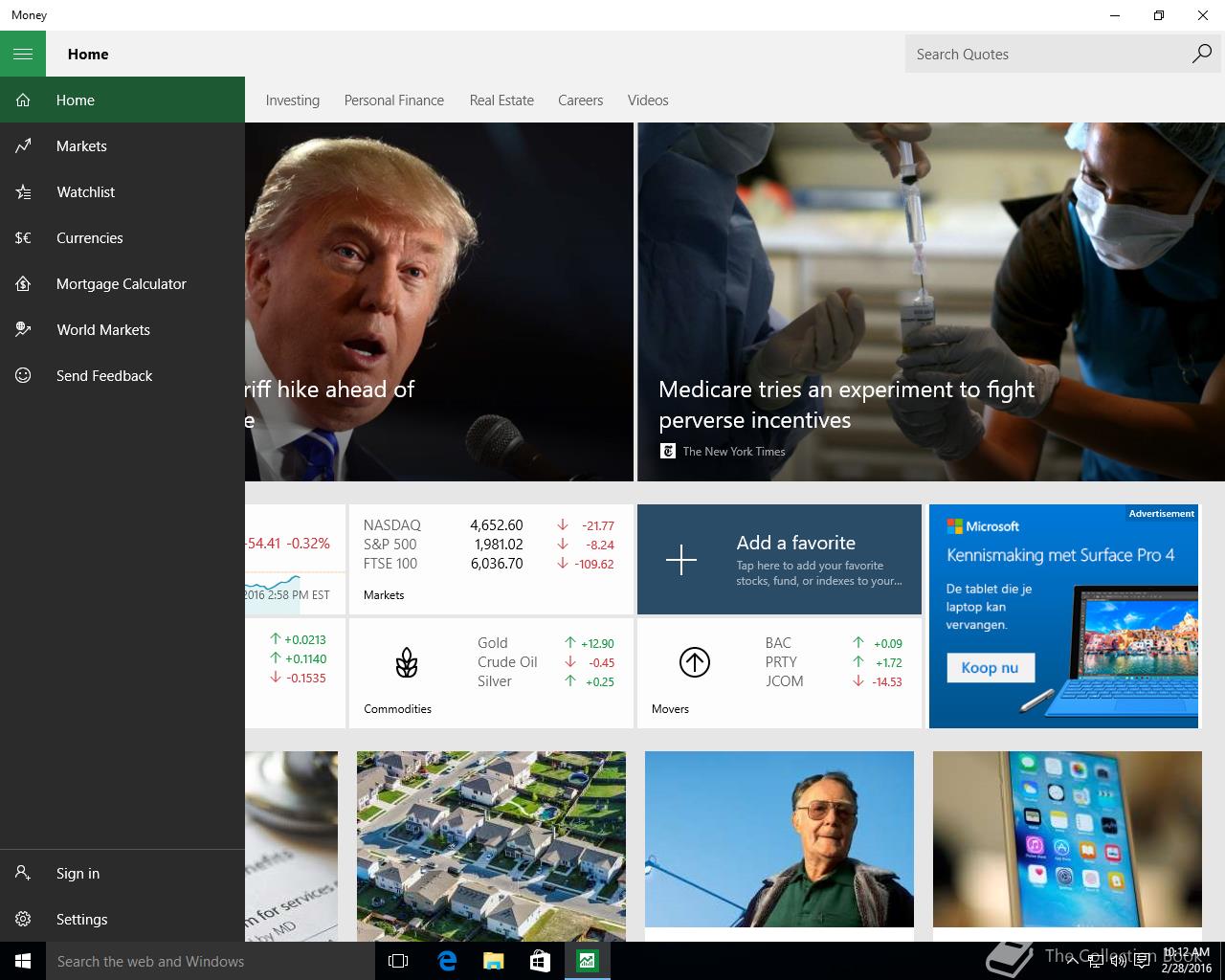Screen dimensions: 1225x980
Task: Click the search magnifier icon
Action: pyautogui.click(x=1201, y=54)
